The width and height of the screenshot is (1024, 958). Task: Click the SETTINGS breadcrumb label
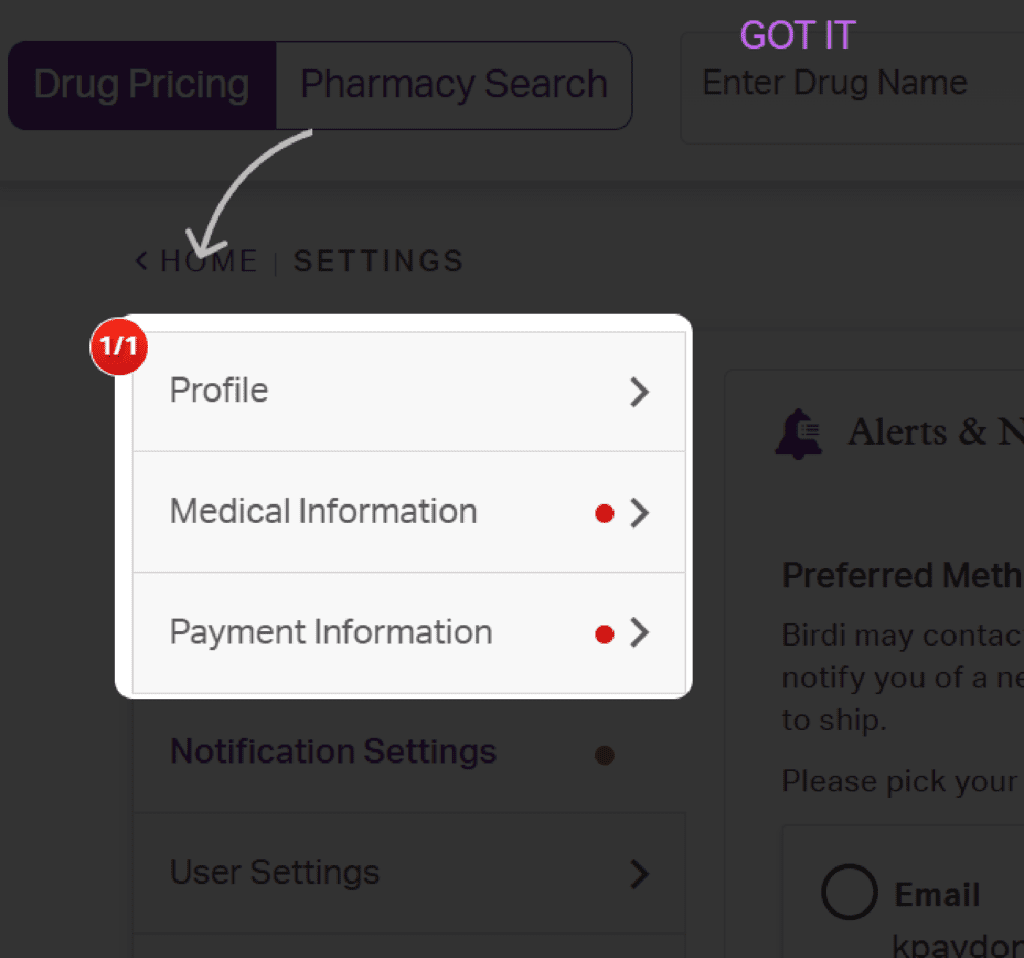pyautogui.click(x=378, y=260)
